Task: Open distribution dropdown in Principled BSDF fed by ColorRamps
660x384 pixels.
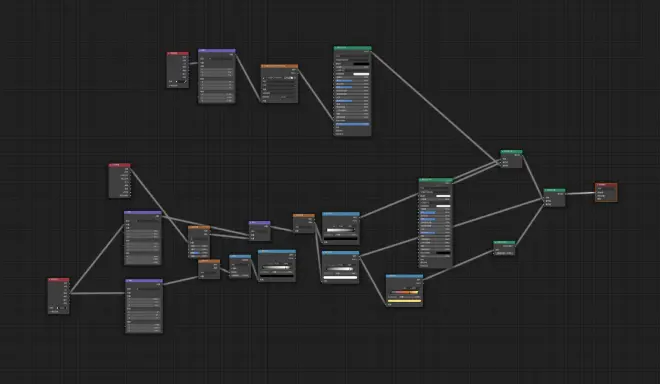Action: tap(435, 188)
